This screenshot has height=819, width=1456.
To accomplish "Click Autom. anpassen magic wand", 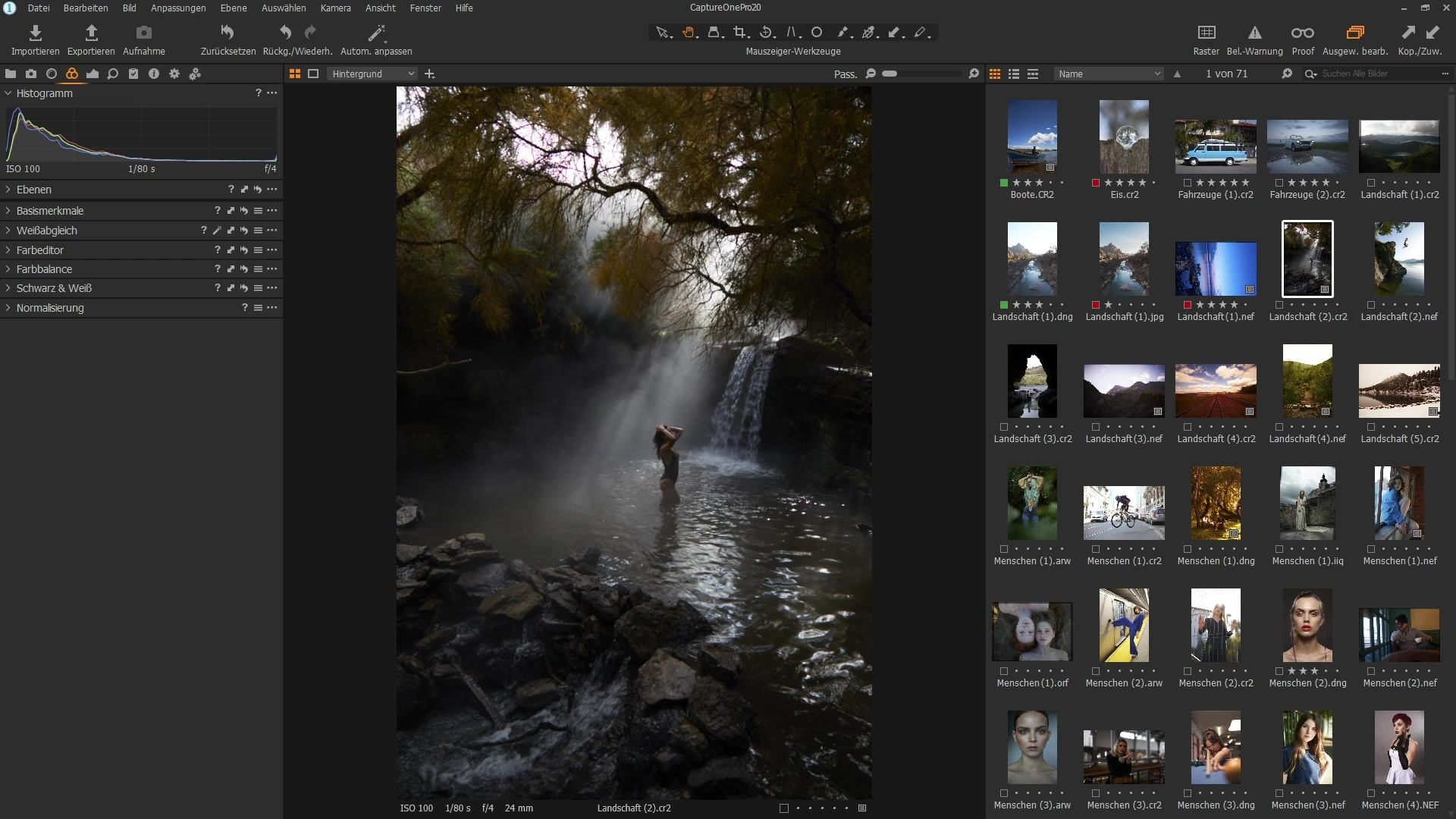I will click(376, 33).
